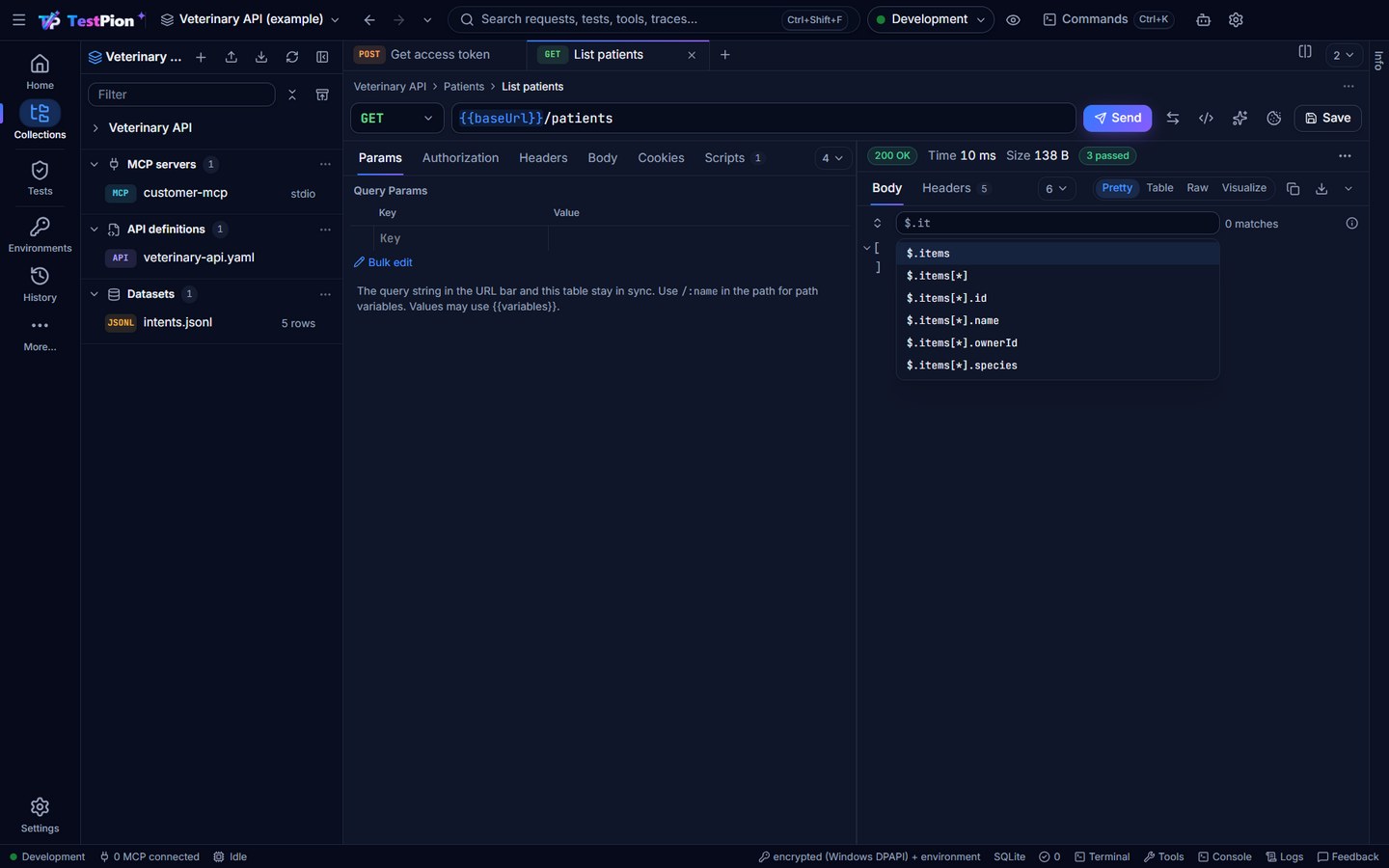Viewport: 1389px width, 868px height.
Task: Open the request Headers tab
Action: tap(543, 158)
